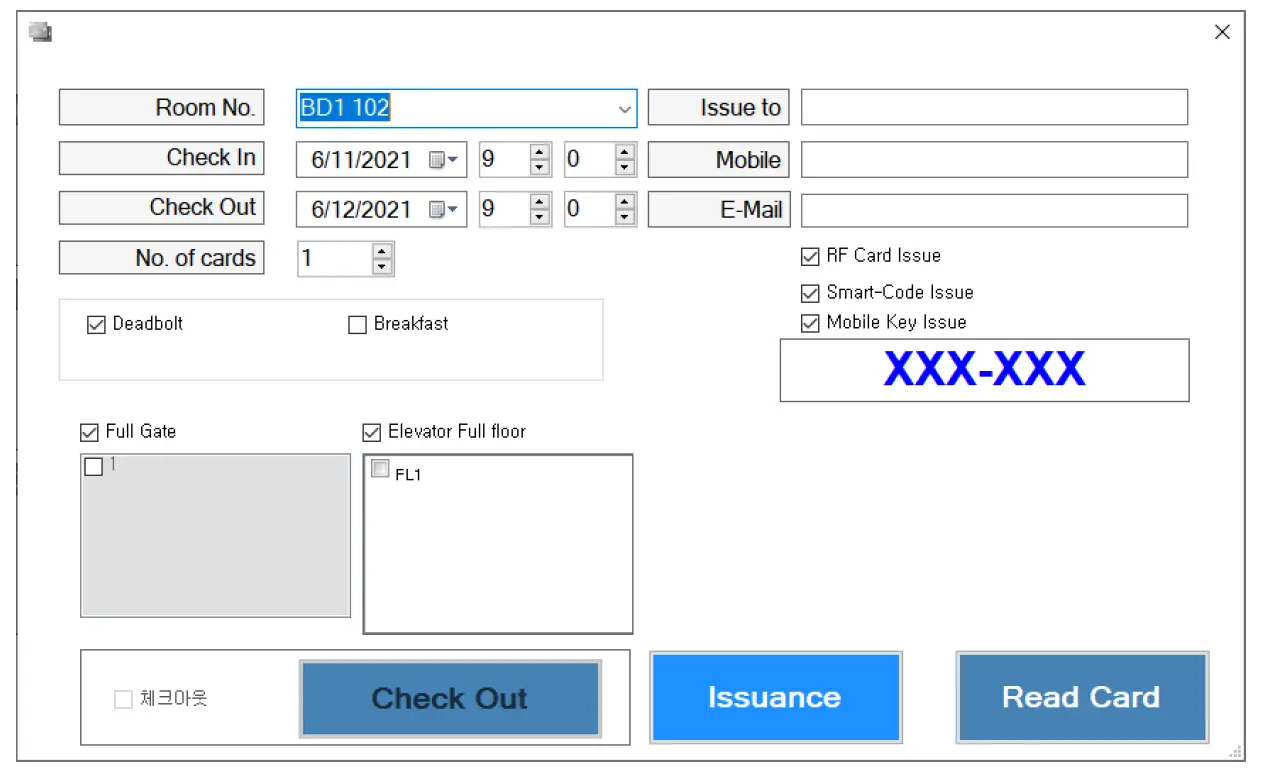Open the Check Out date calendar picker
Image resolution: width=1263 pixels, height=777 pixels.
click(443, 209)
